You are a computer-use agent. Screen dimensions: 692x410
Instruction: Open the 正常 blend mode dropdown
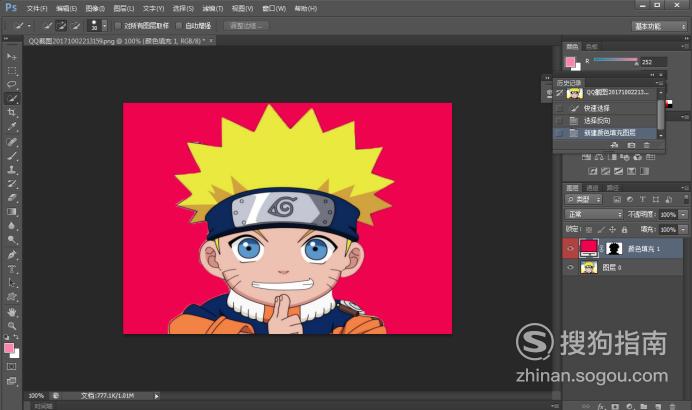pyautogui.click(x=594, y=214)
